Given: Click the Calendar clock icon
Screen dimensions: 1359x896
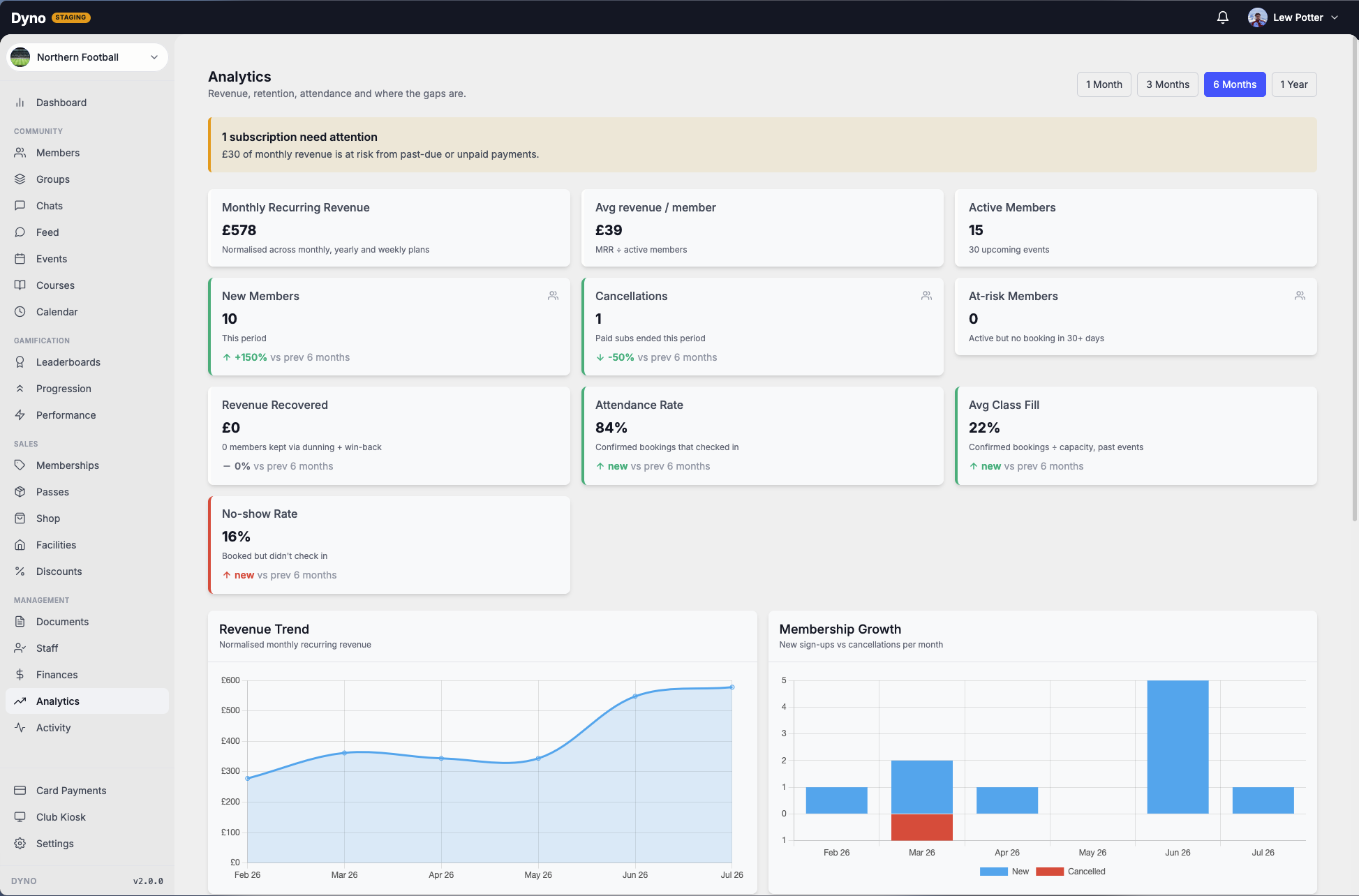Looking at the screenshot, I should 20,312.
